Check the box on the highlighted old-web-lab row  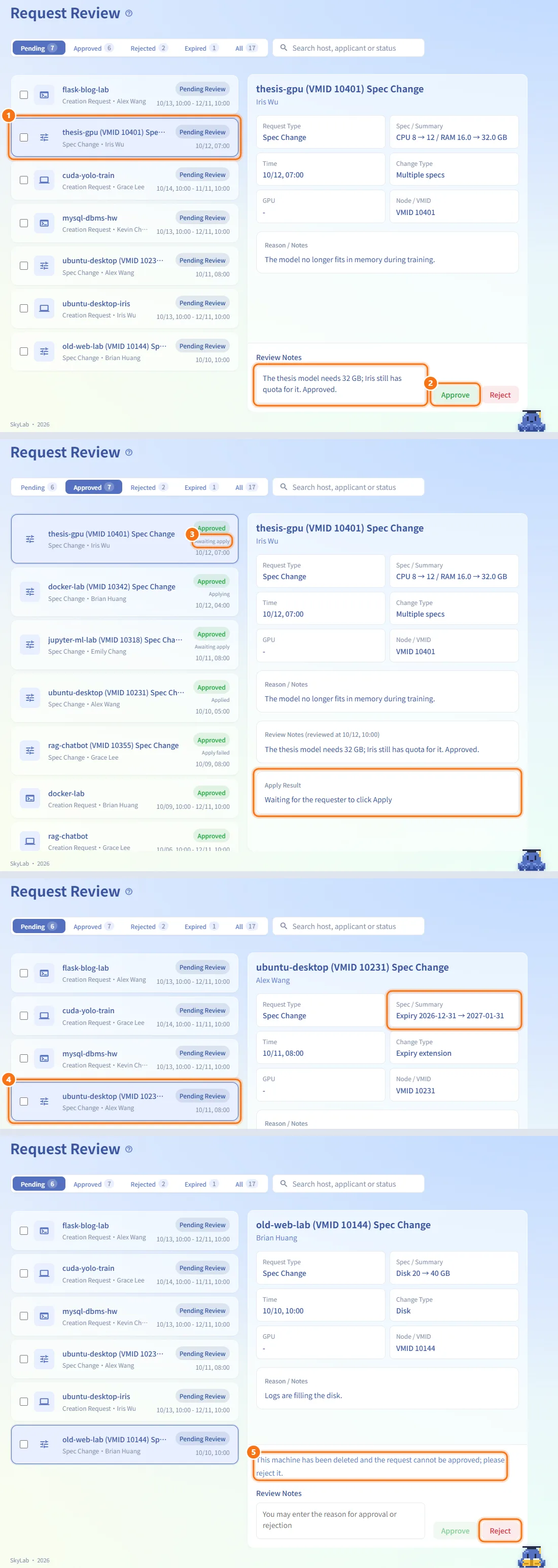coord(24,1444)
